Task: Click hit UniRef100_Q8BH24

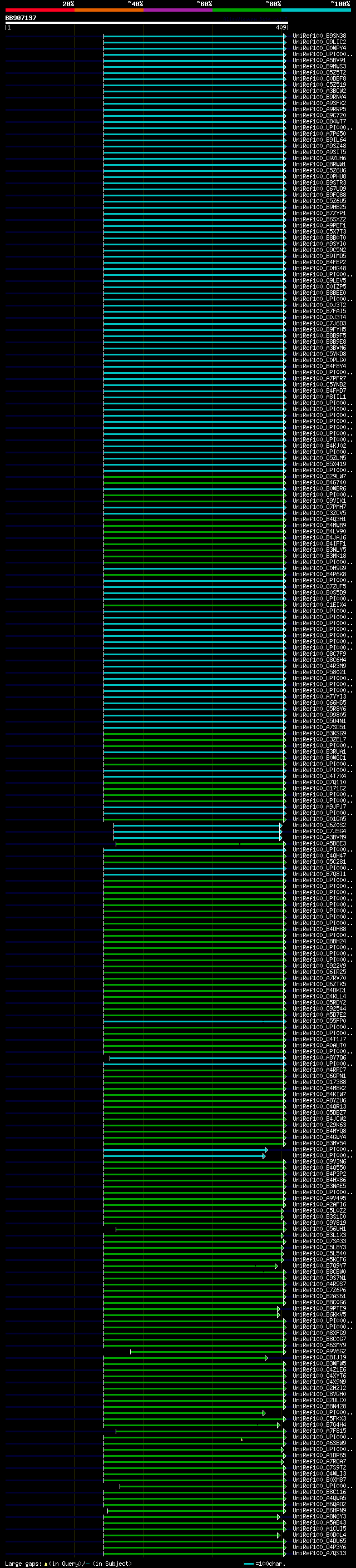Action: [x=319, y=941]
